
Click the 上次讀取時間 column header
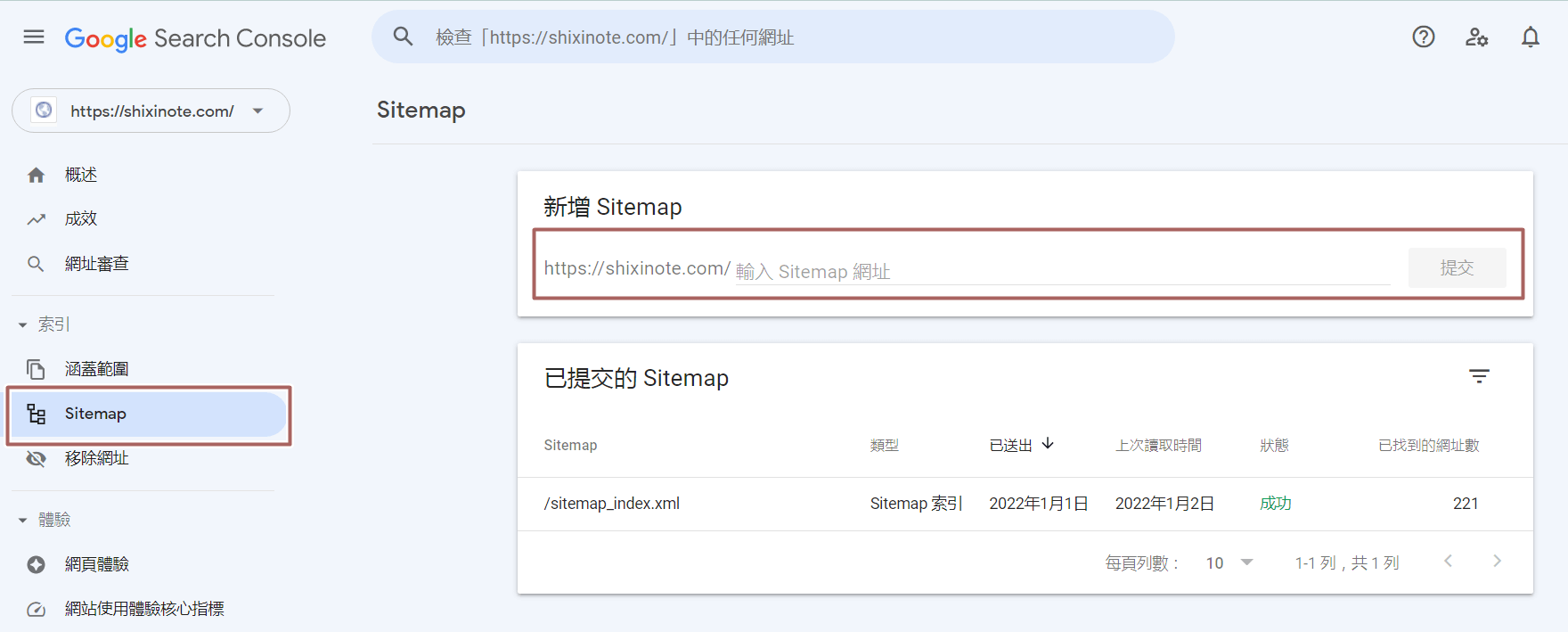click(x=1158, y=445)
